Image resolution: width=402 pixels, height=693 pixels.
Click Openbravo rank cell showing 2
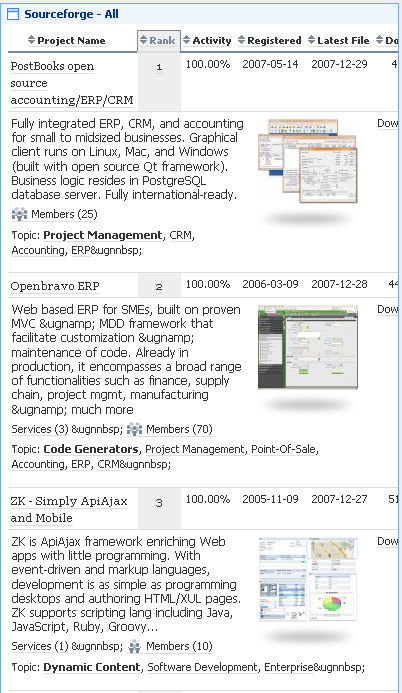click(159, 286)
